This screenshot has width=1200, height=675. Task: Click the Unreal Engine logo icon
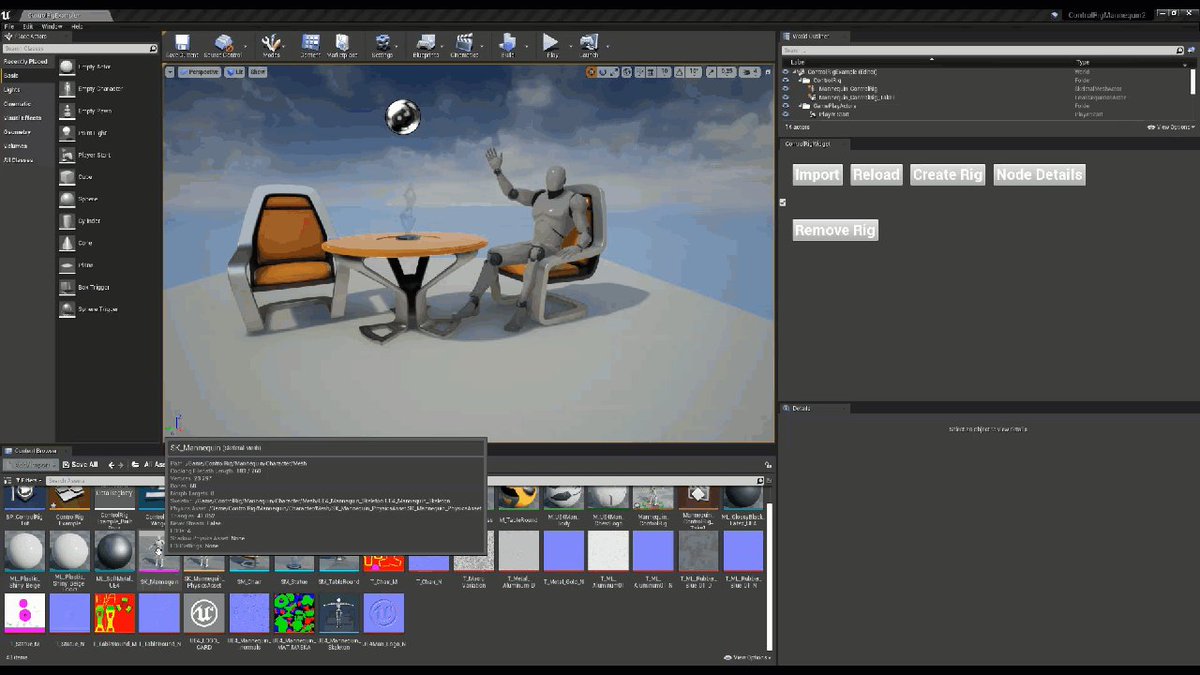click(8, 15)
